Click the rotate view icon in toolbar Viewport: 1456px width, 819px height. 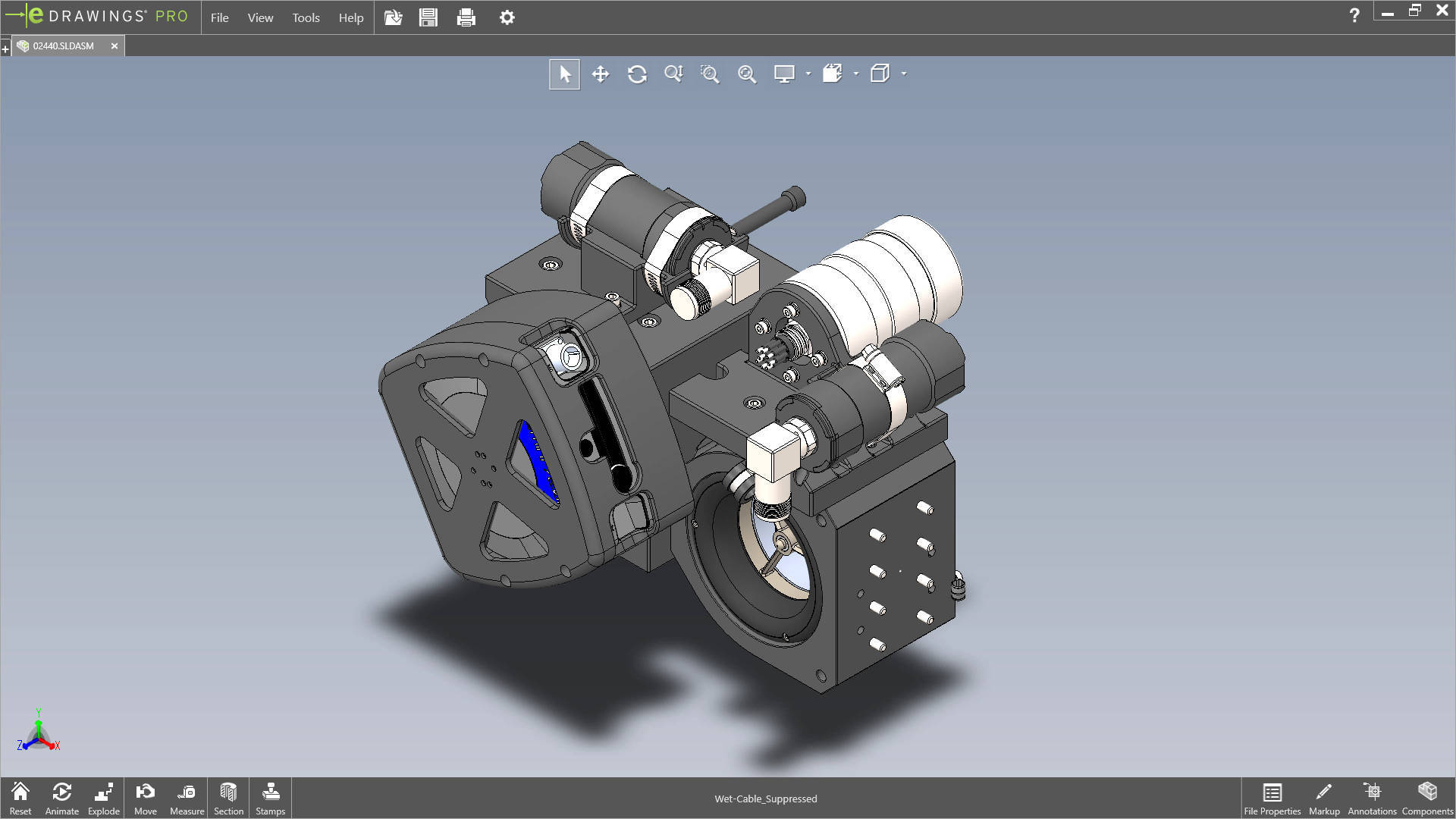pyautogui.click(x=637, y=73)
